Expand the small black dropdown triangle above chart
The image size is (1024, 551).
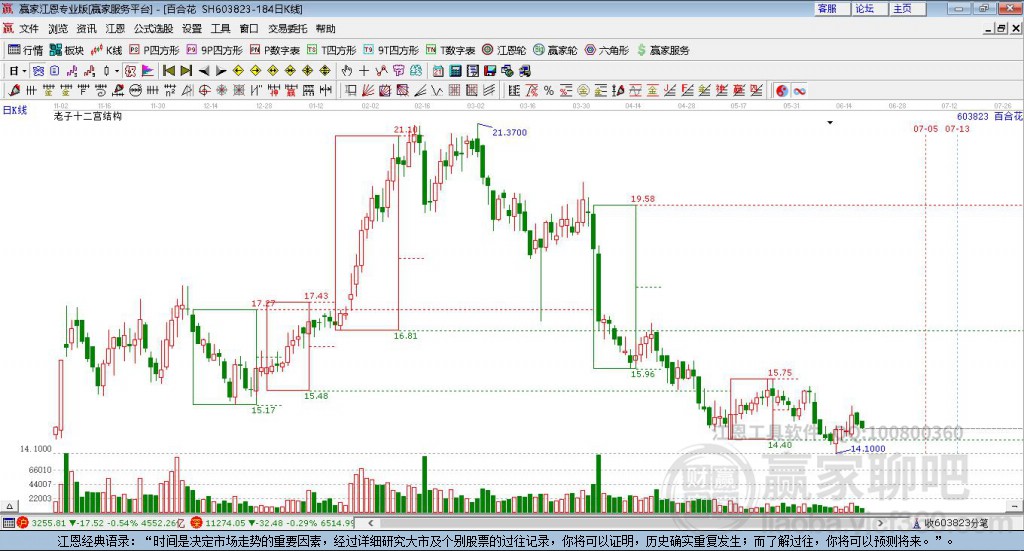click(830, 123)
